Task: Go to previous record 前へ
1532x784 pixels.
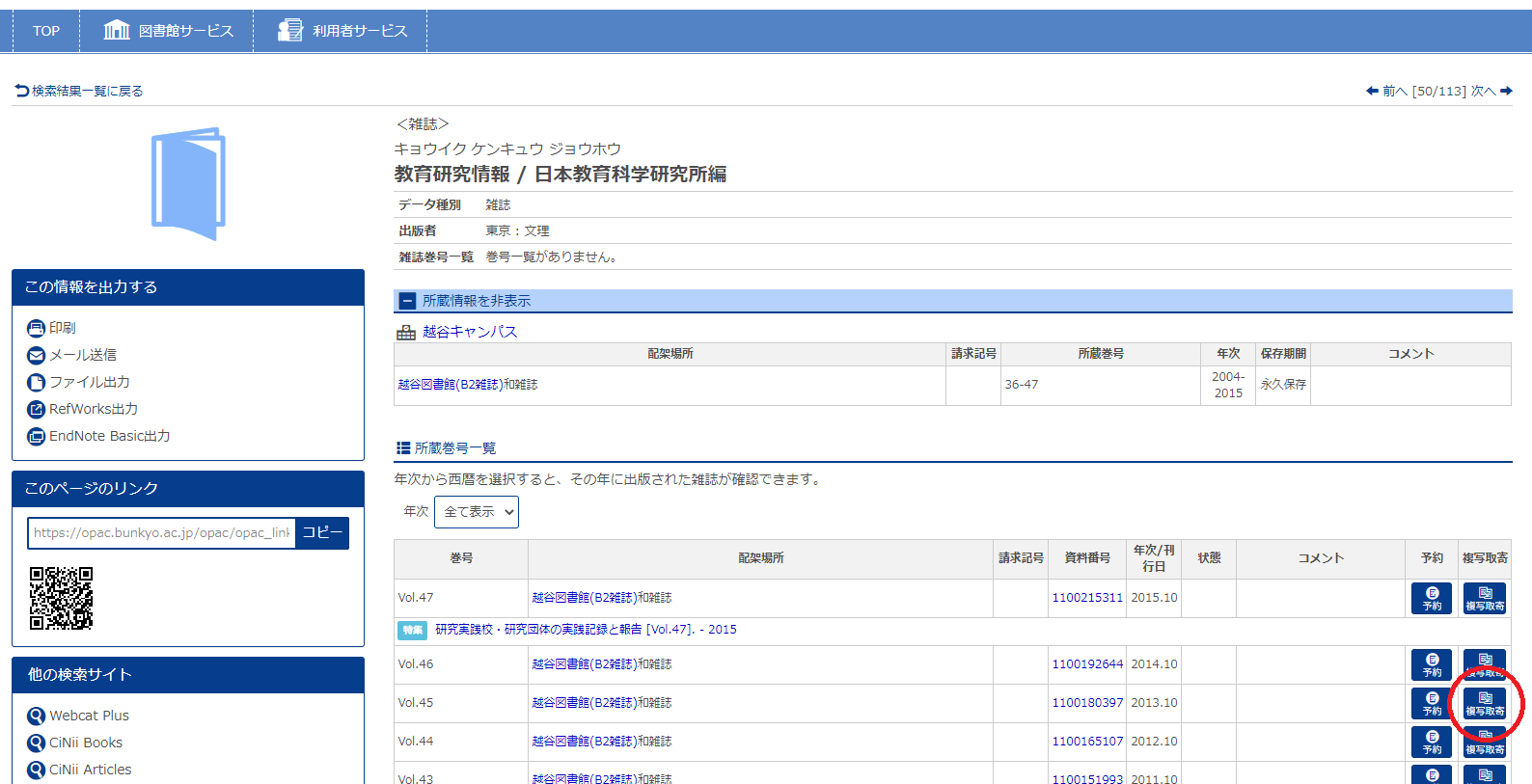Action: pyautogui.click(x=1386, y=91)
